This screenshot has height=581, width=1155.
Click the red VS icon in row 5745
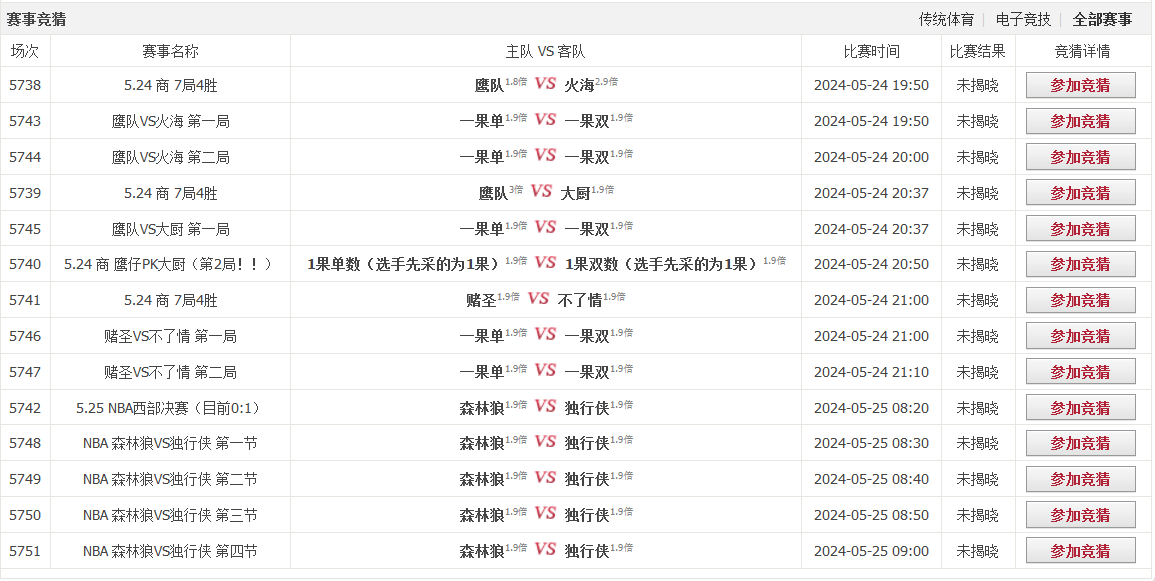[x=545, y=228]
